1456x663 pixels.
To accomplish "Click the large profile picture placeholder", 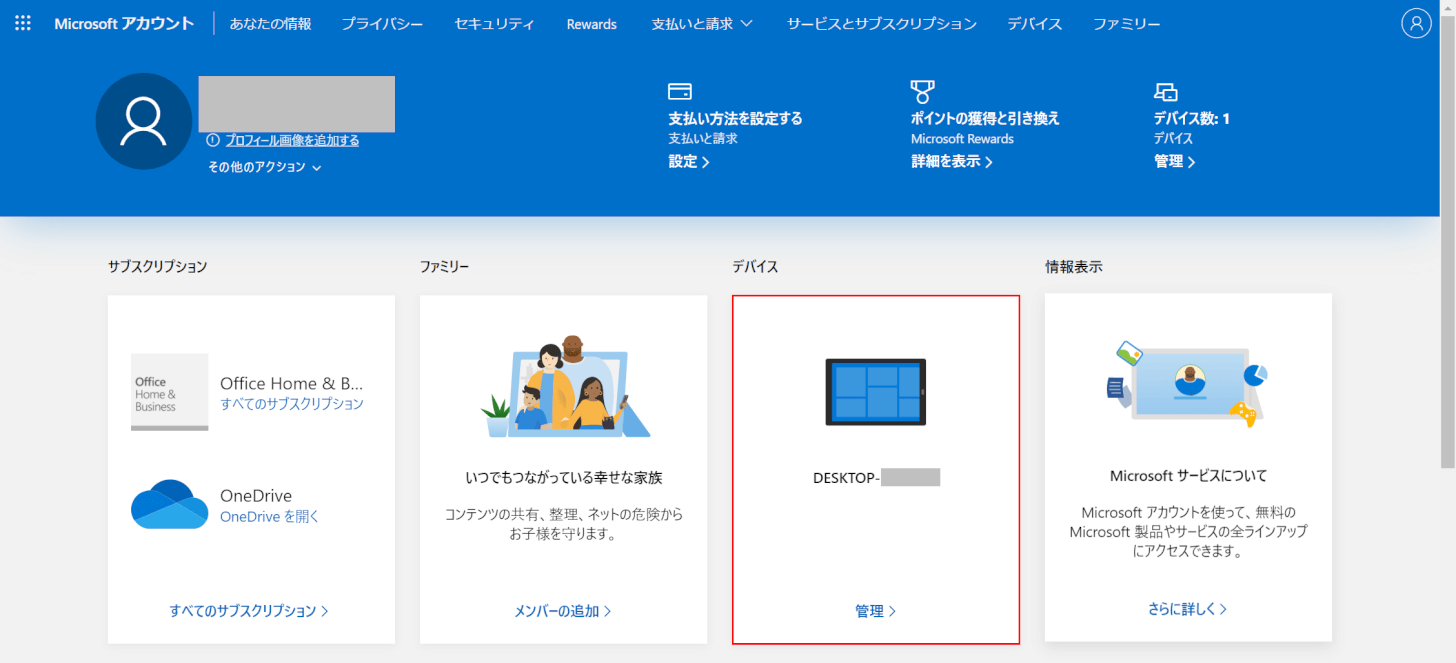I will point(143,121).
